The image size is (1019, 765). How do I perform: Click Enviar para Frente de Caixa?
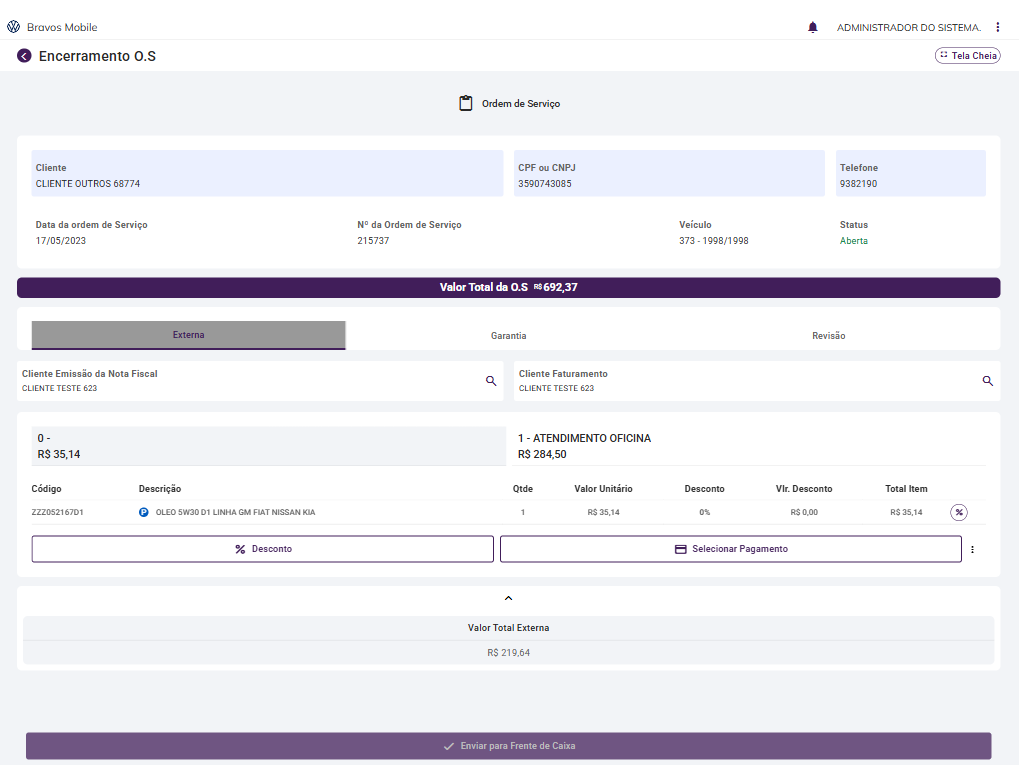pyautogui.click(x=508, y=746)
